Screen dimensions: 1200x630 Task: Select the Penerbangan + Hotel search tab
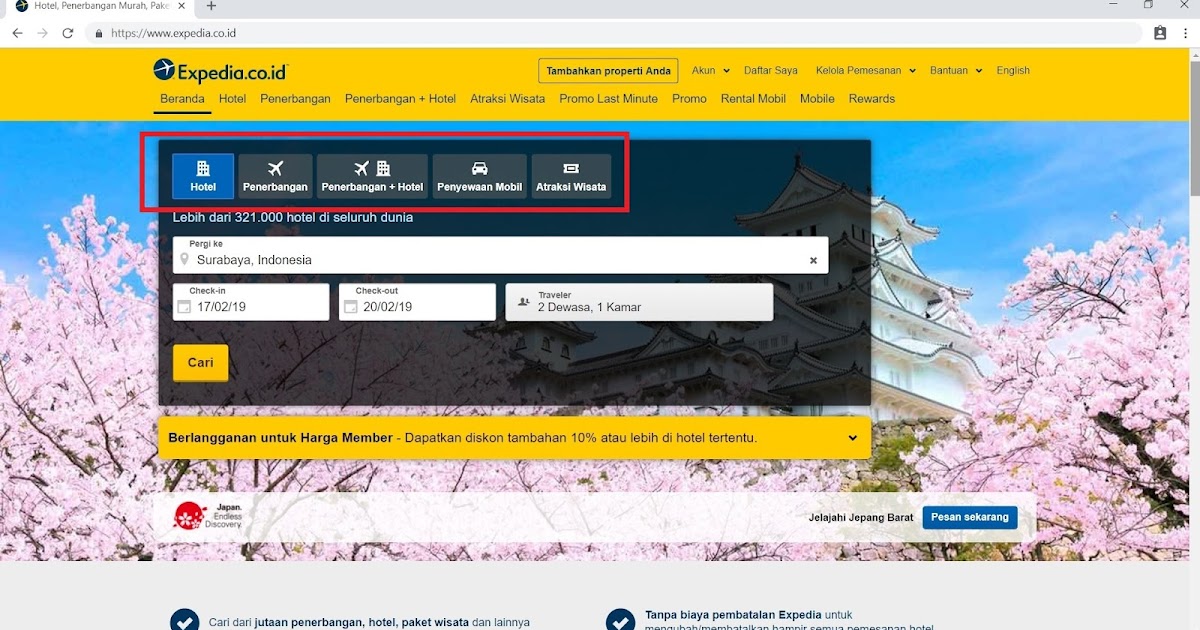click(372, 176)
